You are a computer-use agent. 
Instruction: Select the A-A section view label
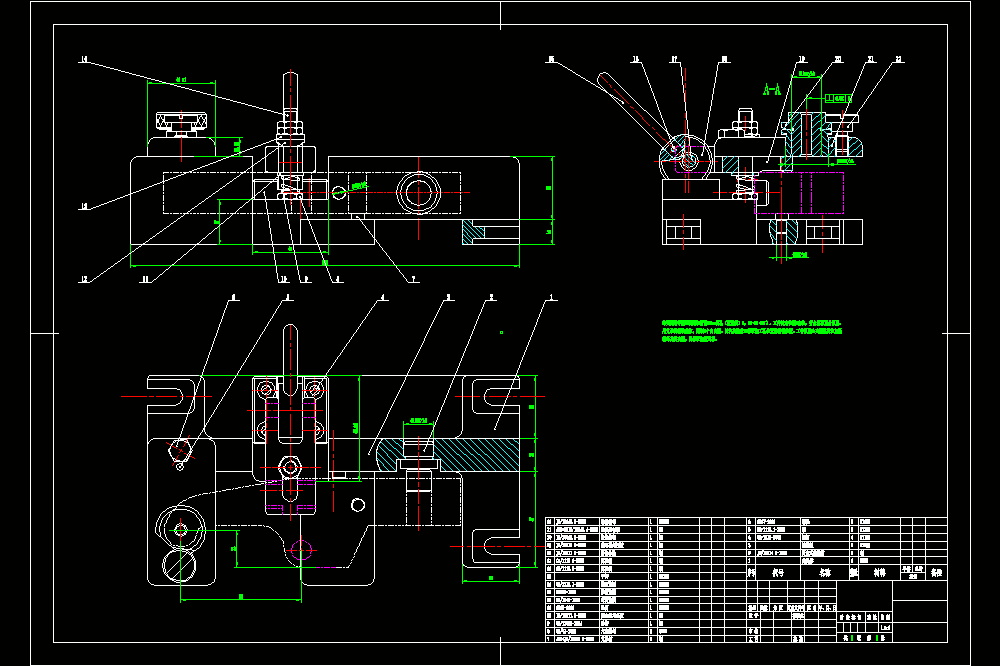(772, 90)
